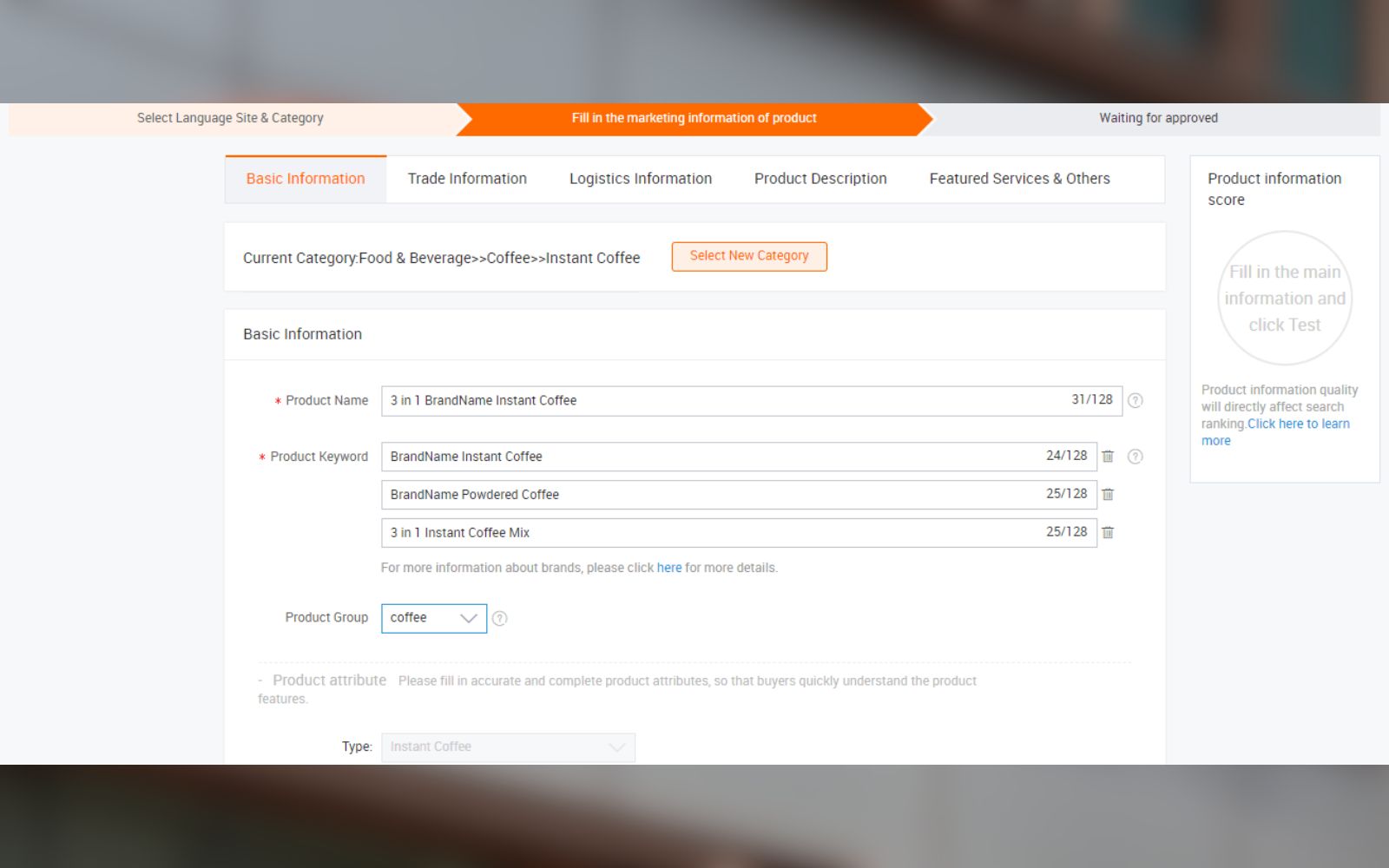Delete the BrandName Powdered Coffee keyword
This screenshot has width=1389, height=868.
coord(1108,495)
